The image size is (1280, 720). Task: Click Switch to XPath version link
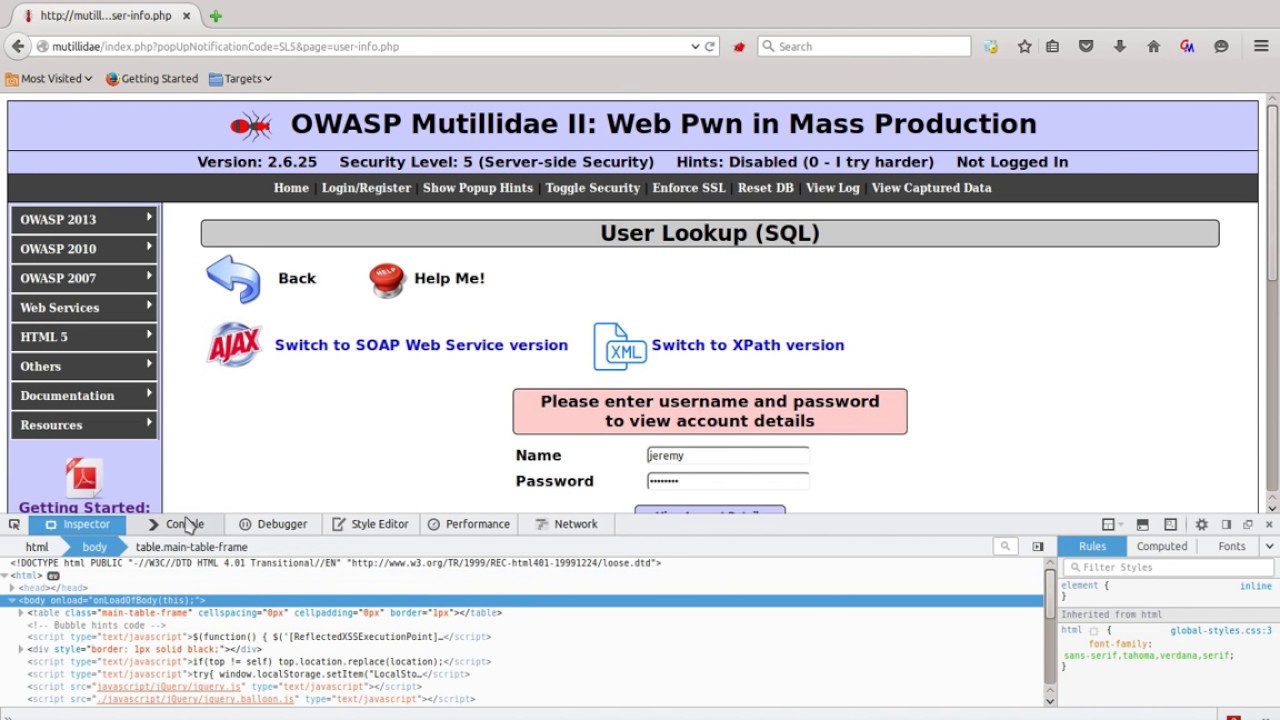[748, 345]
